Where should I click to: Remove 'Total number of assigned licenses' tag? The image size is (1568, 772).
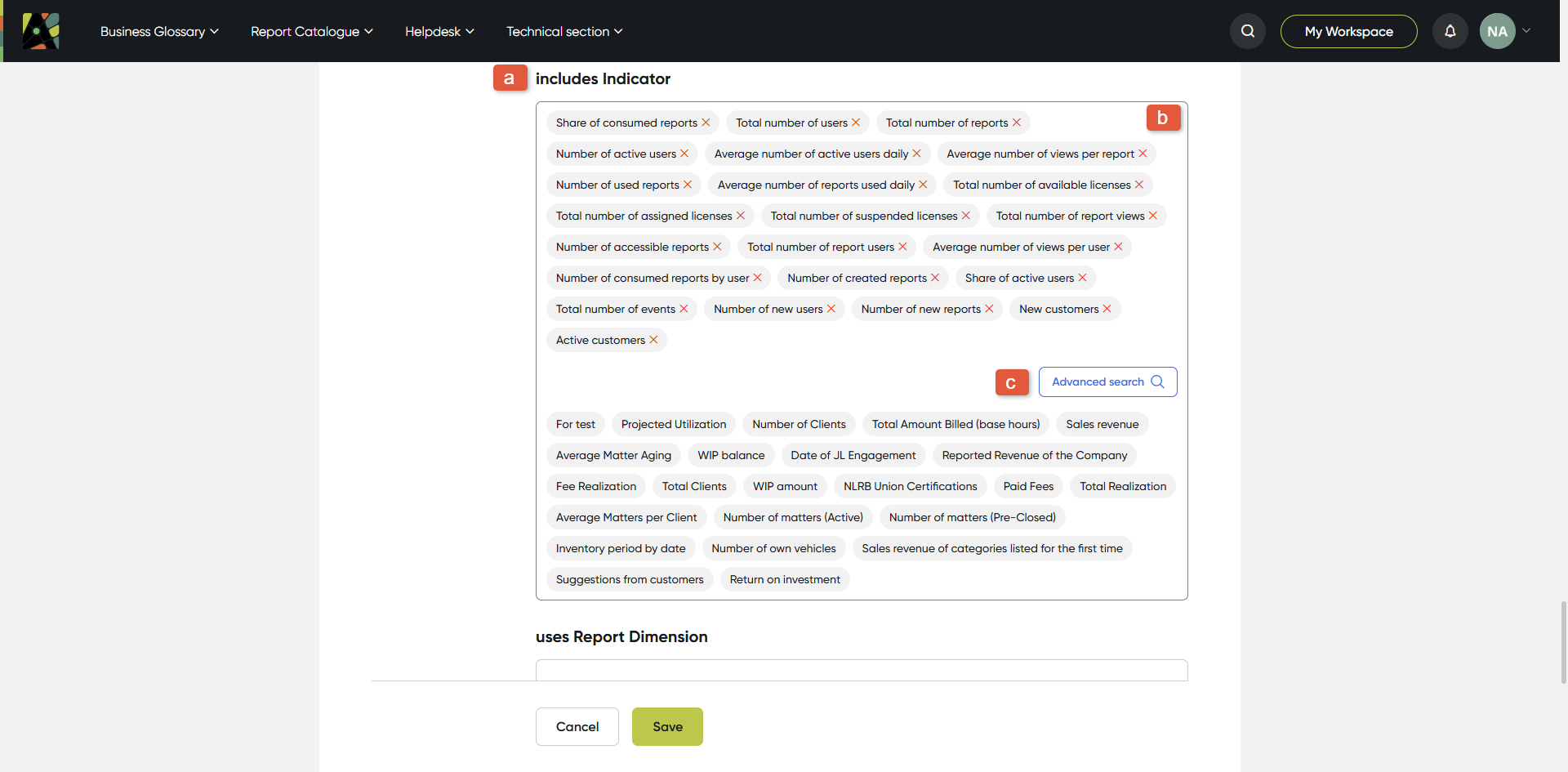click(x=741, y=216)
